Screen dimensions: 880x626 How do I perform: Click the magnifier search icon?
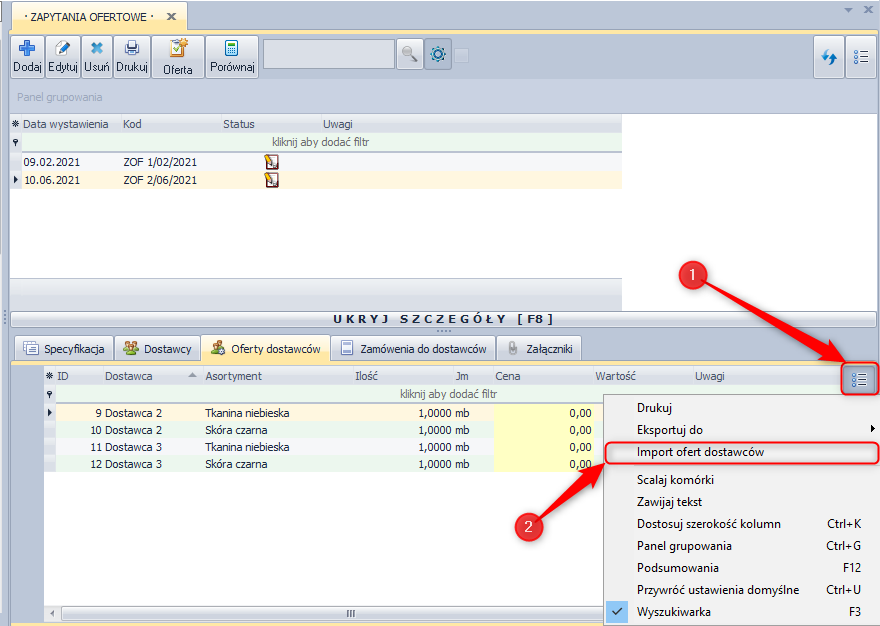pos(409,55)
